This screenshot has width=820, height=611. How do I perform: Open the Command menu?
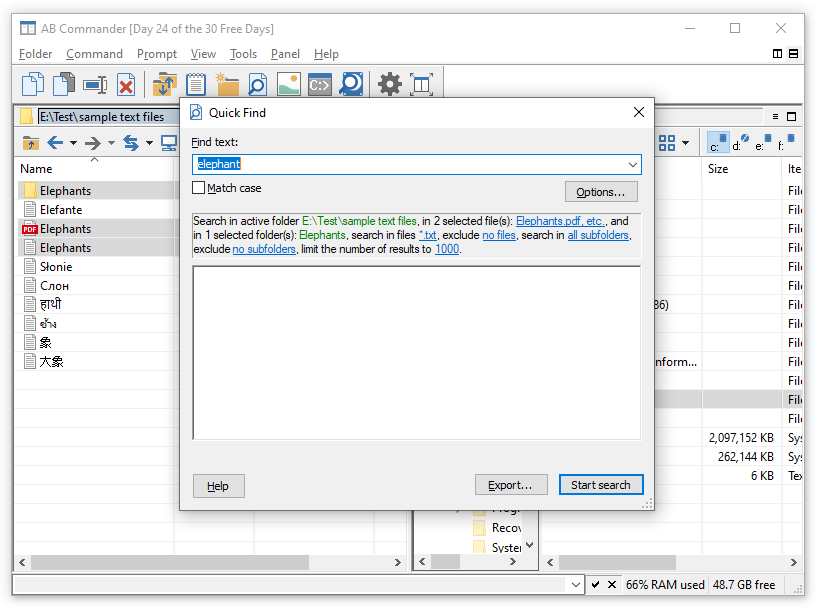(94, 54)
